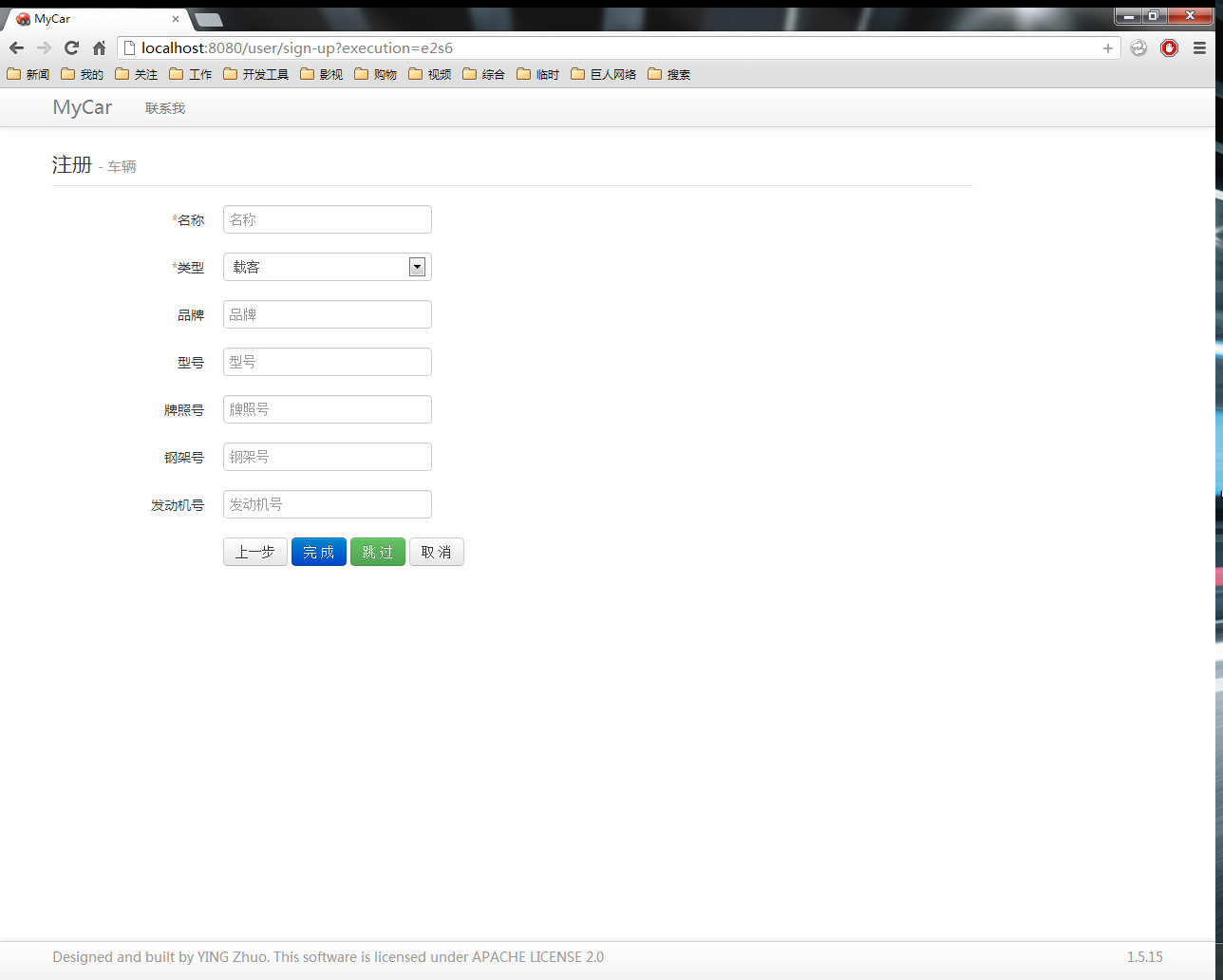Image resolution: width=1223 pixels, height=980 pixels.
Task: Click the 钢架号 field label
Action: point(184,458)
